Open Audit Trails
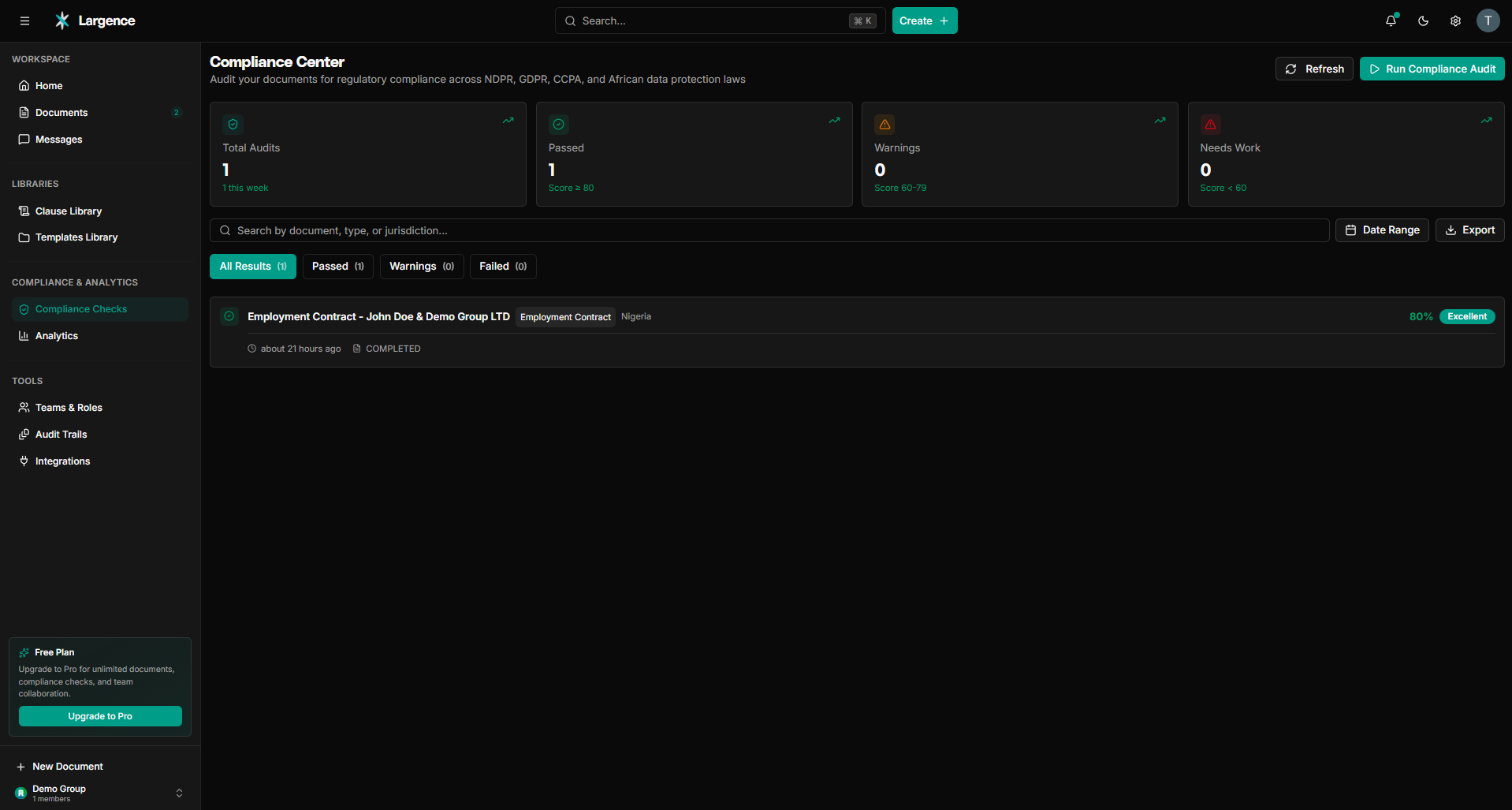The height and width of the screenshot is (810, 1512). click(100, 435)
